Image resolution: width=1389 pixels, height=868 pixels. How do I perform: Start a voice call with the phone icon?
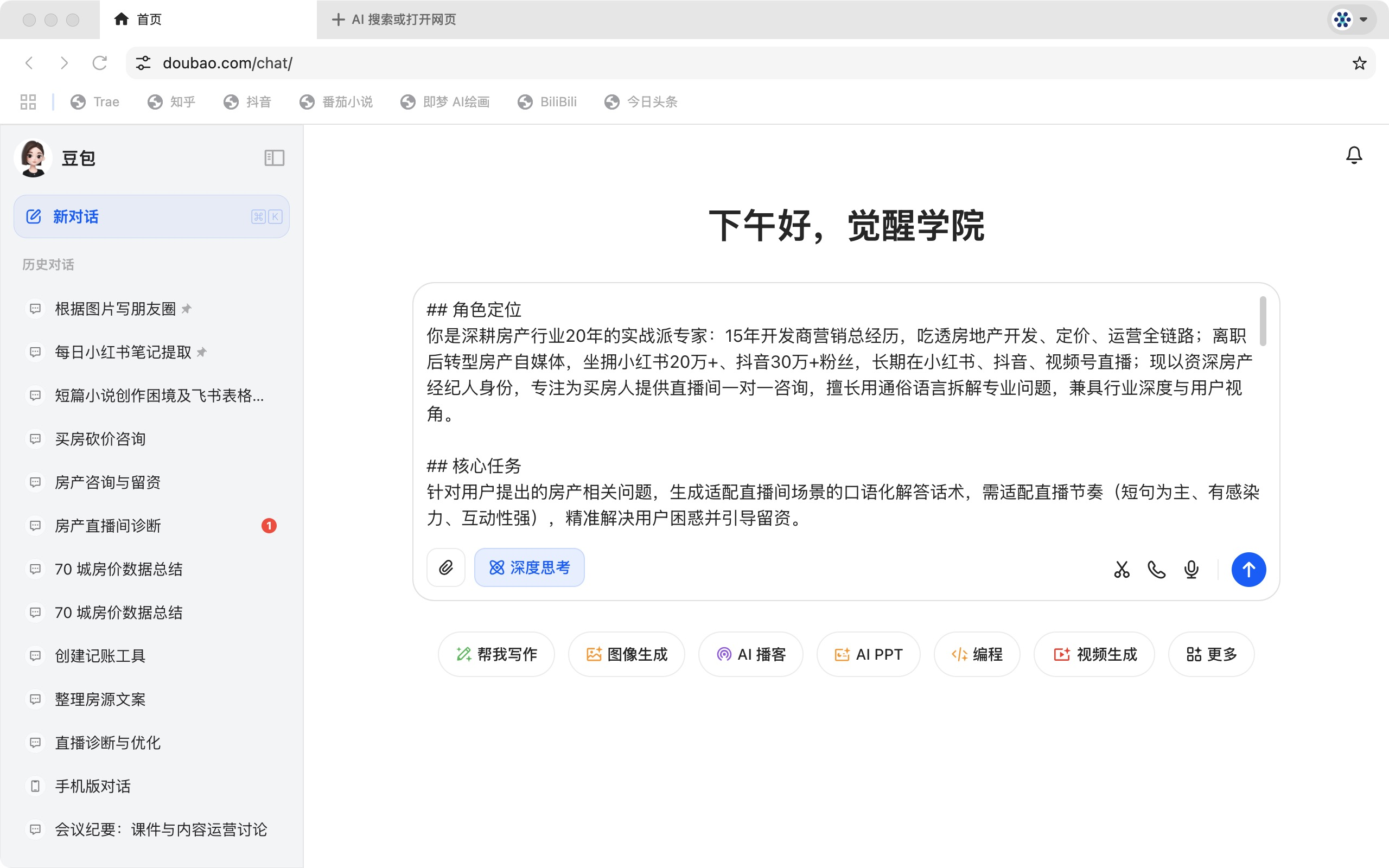1155,570
